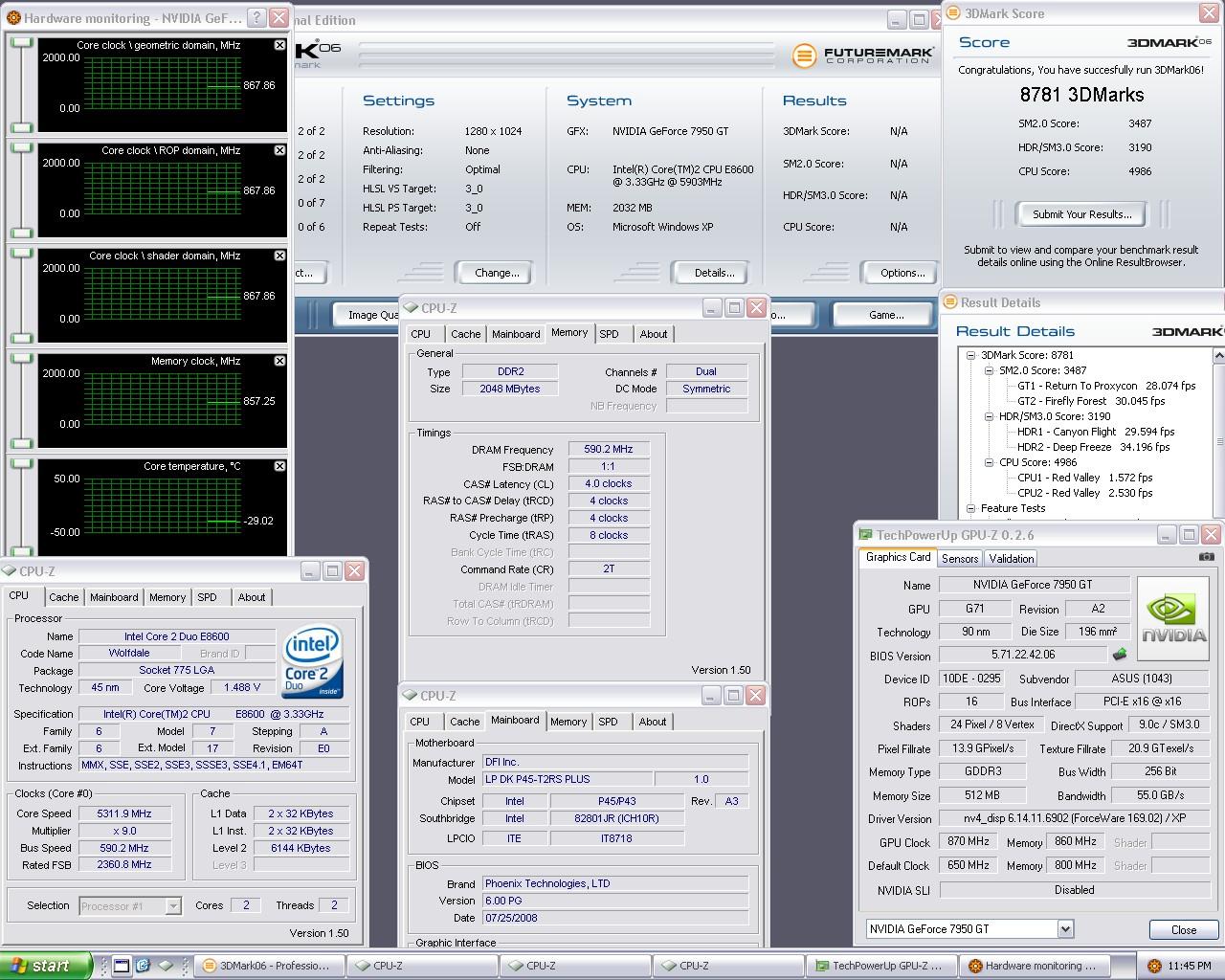Click the 8781 3DMarks score text
1225x980 pixels.
point(1081,95)
